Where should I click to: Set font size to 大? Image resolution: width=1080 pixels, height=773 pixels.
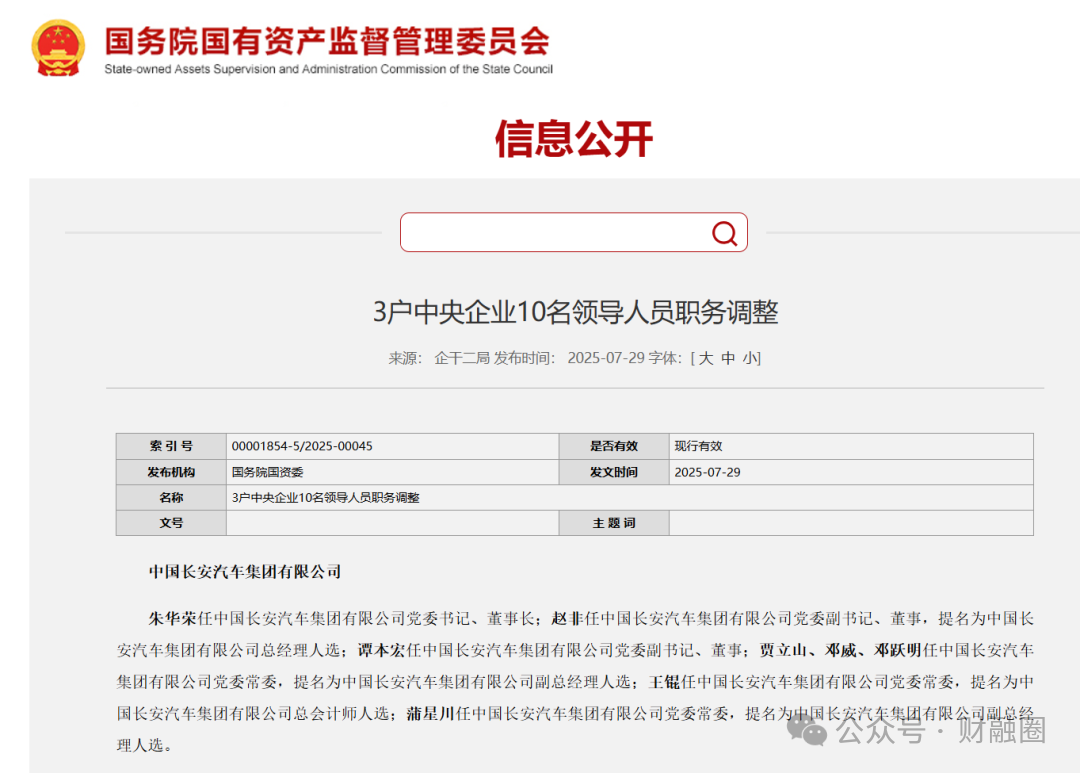(x=706, y=358)
